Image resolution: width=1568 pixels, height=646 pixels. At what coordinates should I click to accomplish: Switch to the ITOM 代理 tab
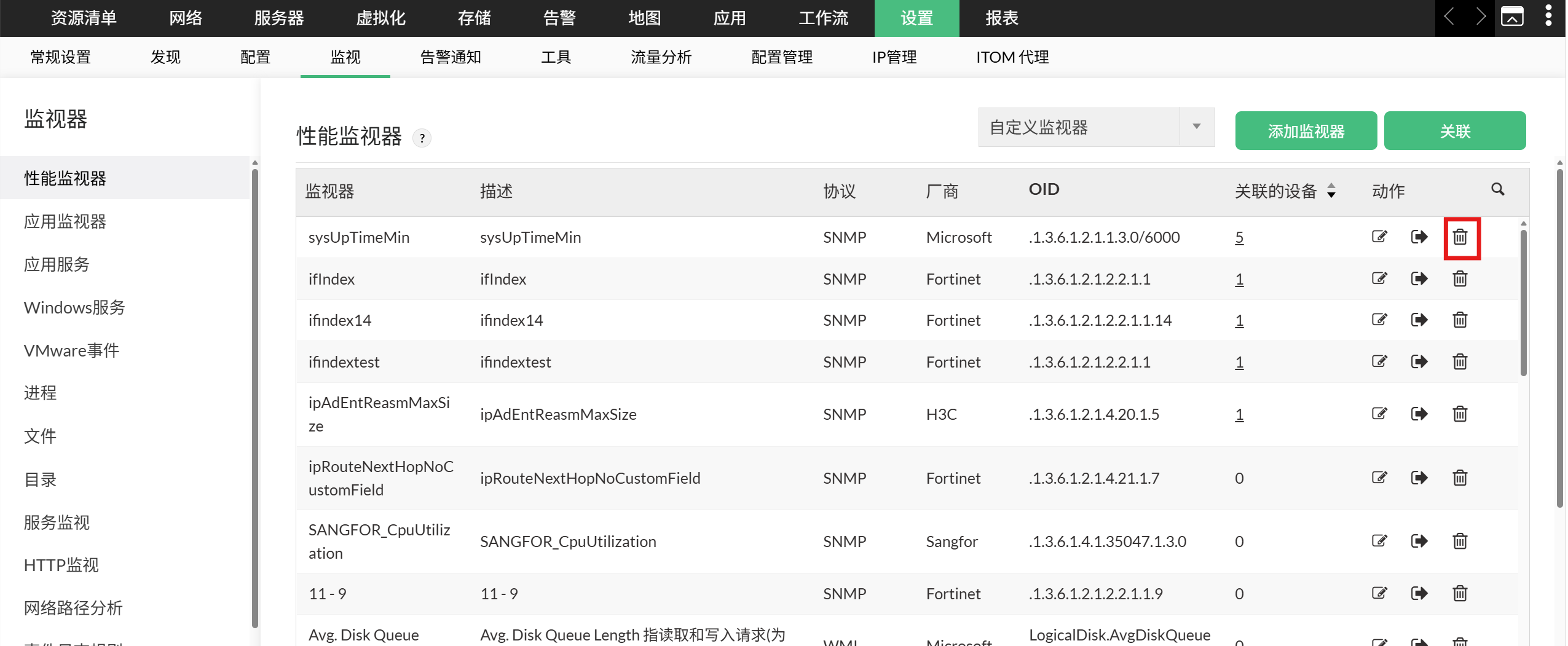(1012, 57)
